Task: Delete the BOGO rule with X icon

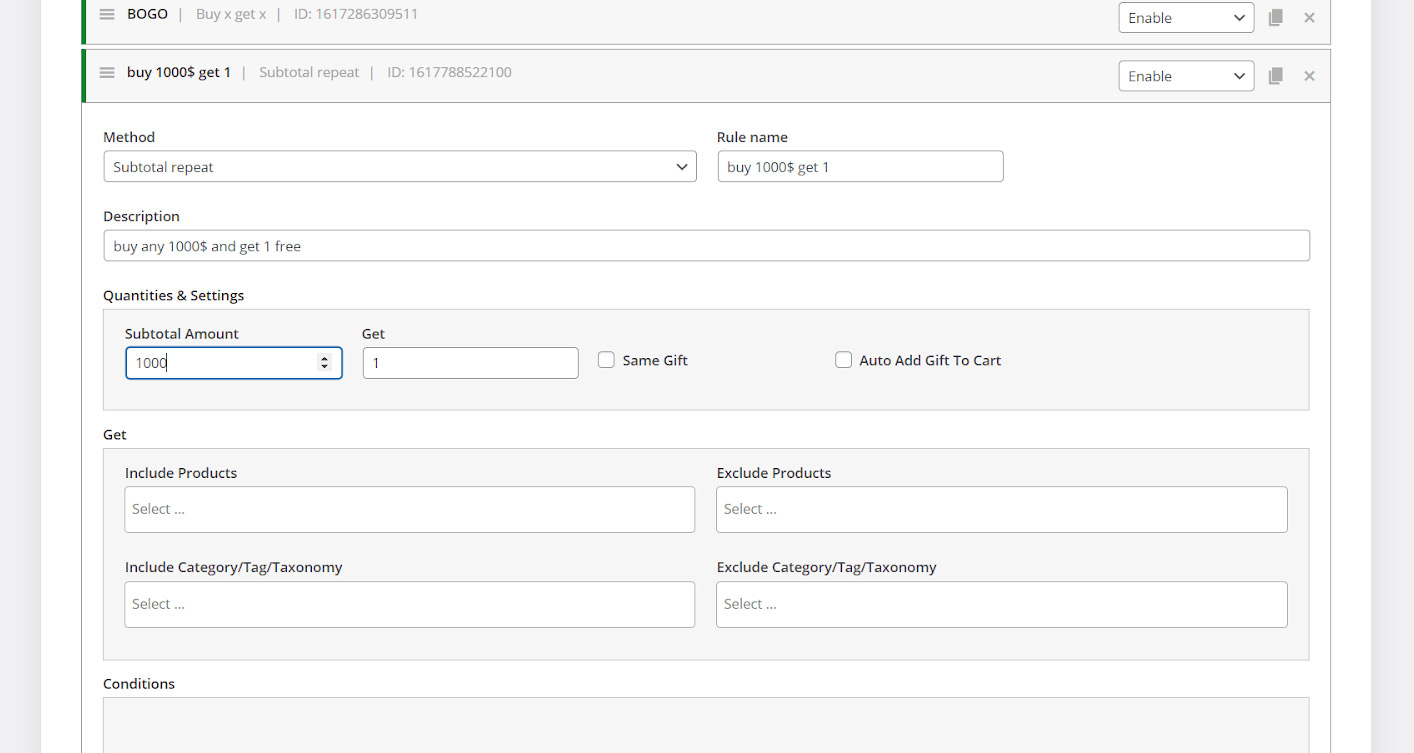Action: pos(1309,18)
